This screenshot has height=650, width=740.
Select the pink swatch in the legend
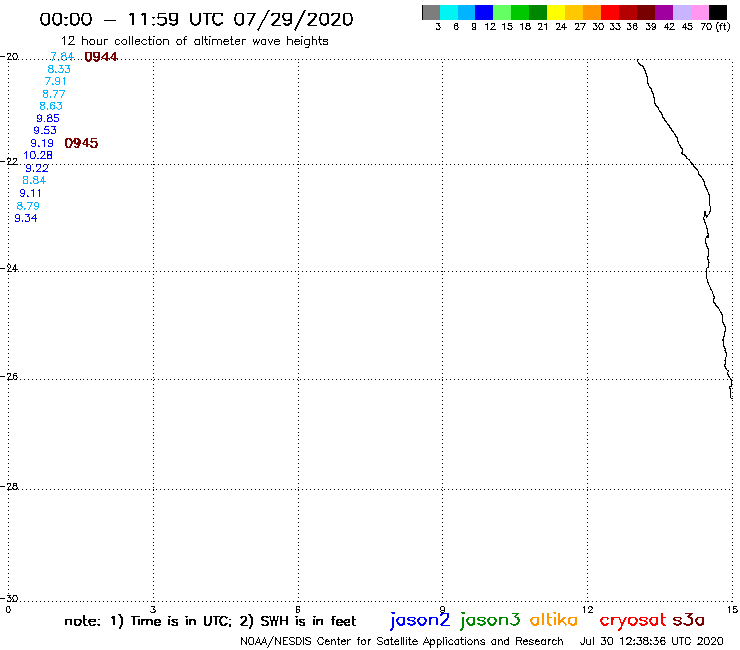coord(699,12)
